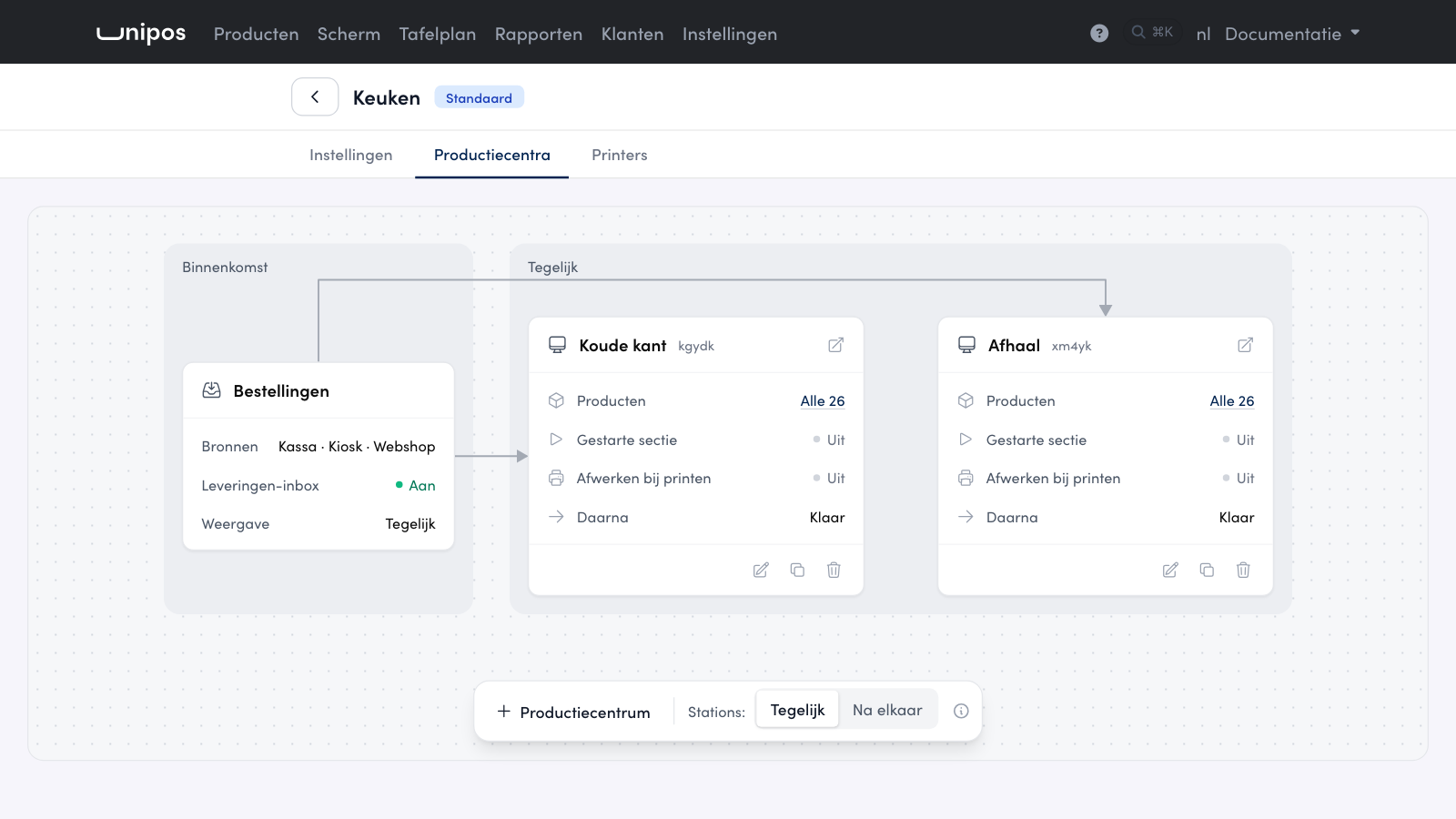Image resolution: width=1456 pixels, height=819 pixels.
Task: Open Tafelplan in the navigation bar
Action: 438,34
